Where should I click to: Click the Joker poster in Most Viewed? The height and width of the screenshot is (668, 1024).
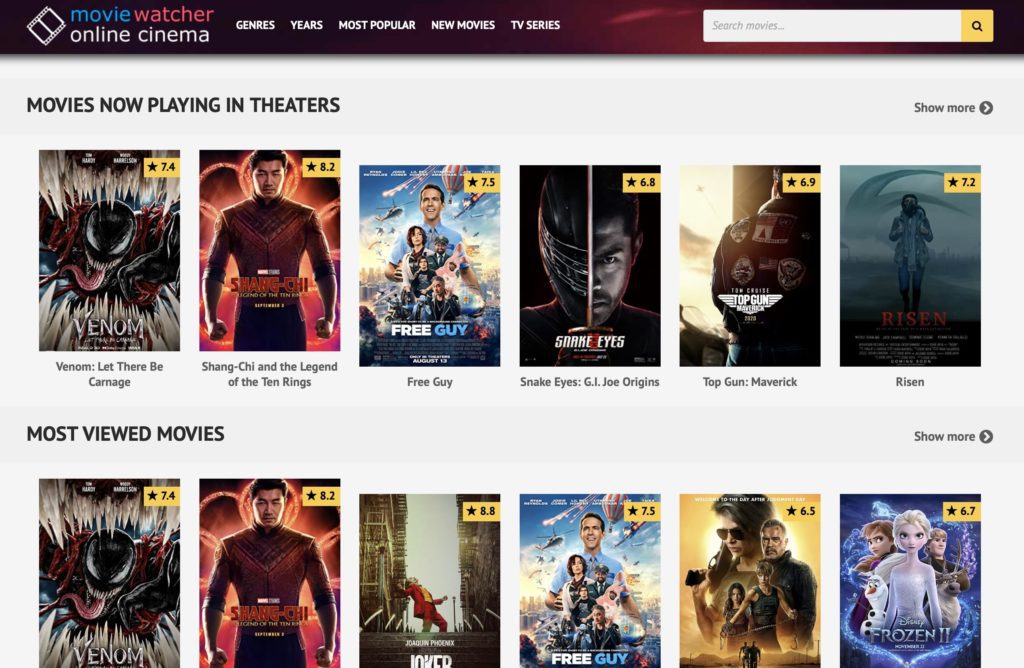tap(430, 581)
